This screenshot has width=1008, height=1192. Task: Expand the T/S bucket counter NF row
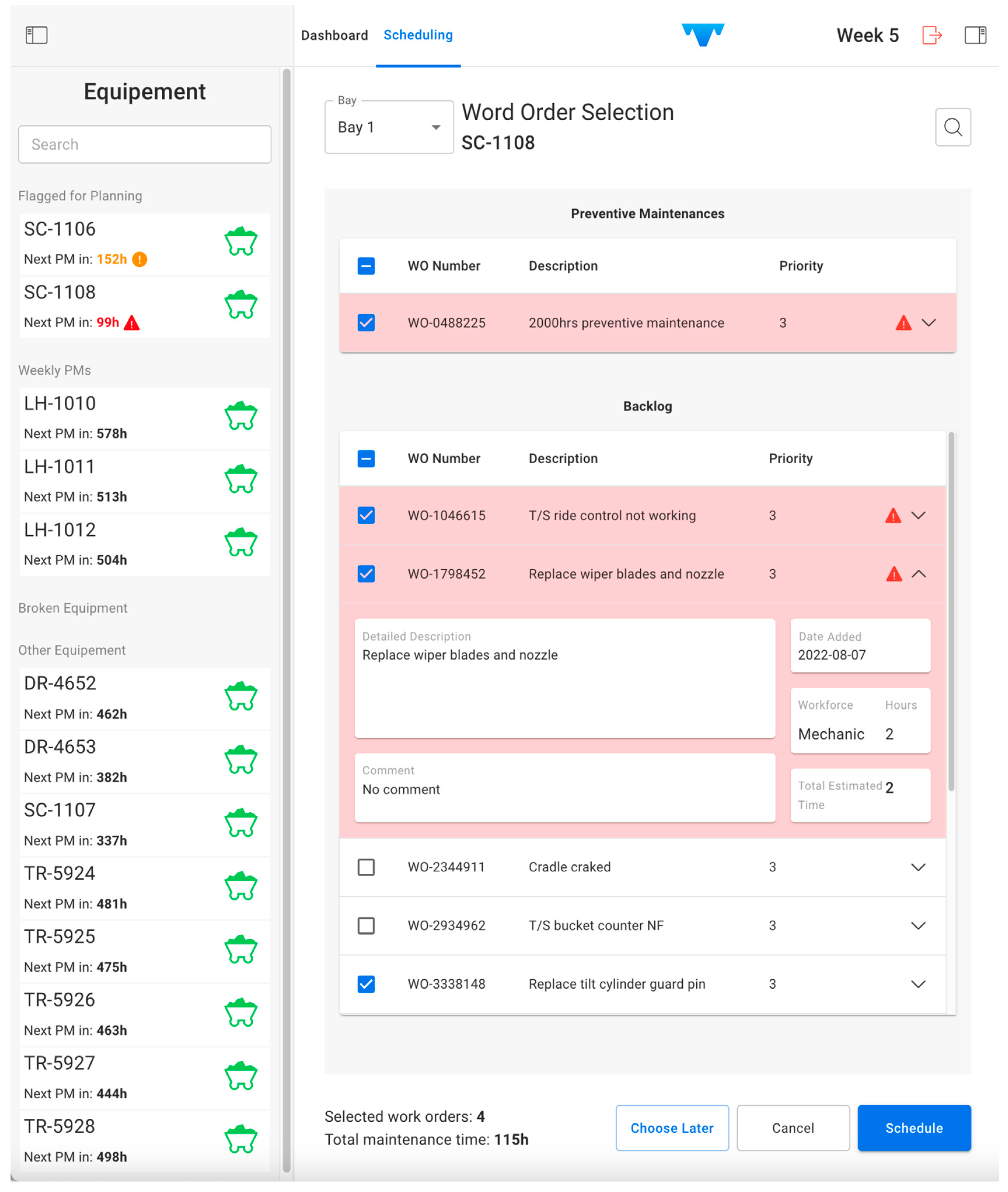[918, 926]
